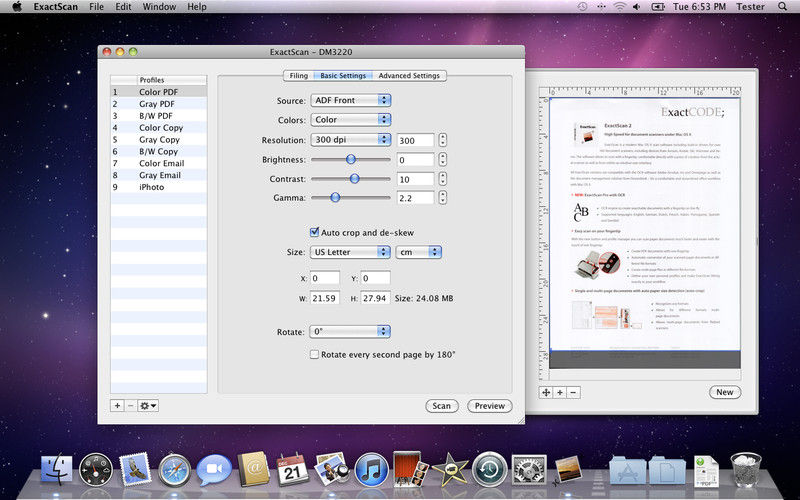Open the PDF document in Dock

pyautogui.click(x=706, y=470)
